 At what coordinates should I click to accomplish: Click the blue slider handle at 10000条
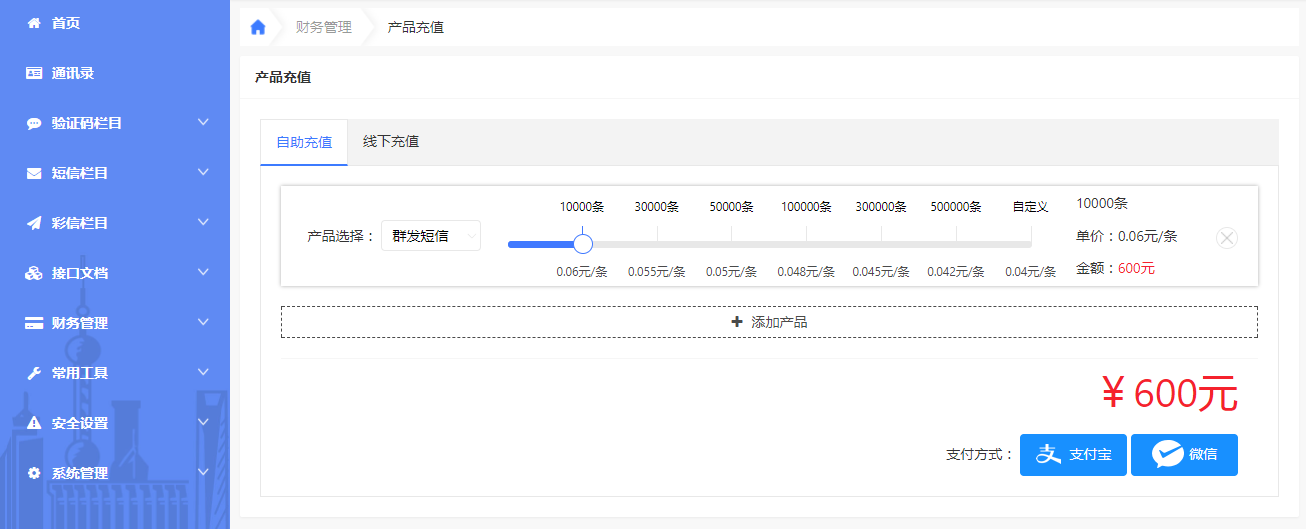click(583, 244)
